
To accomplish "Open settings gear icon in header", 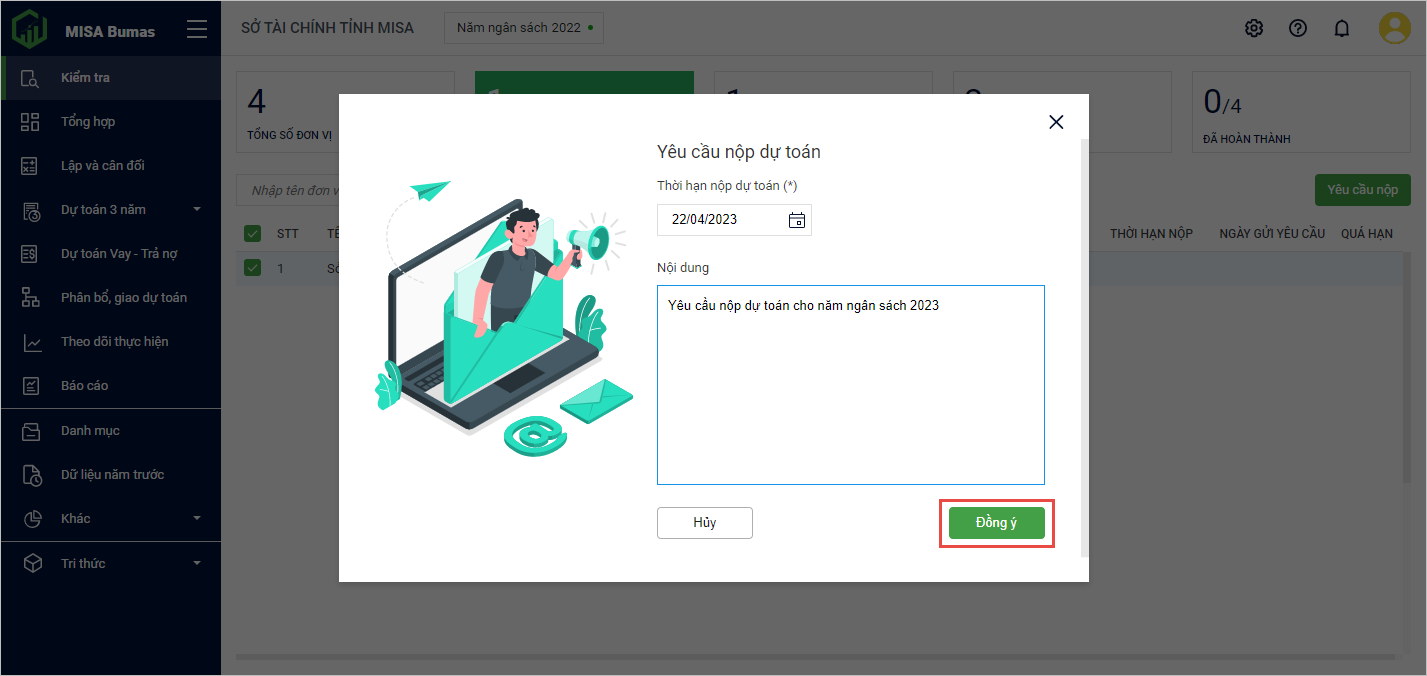I will (1254, 28).
